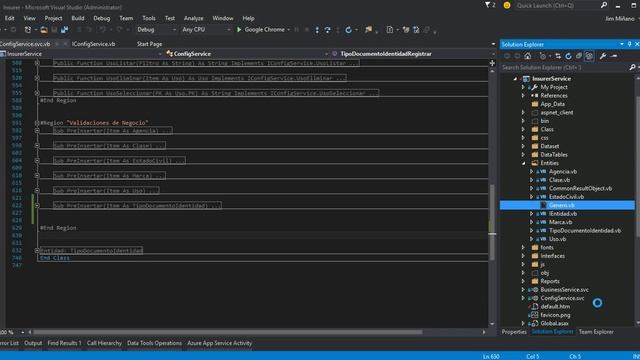This screenshot has height=360, width=640.
Task: Open the Azure App Service Activity tab
Action: pyautogui.click(x=220, y=343)
